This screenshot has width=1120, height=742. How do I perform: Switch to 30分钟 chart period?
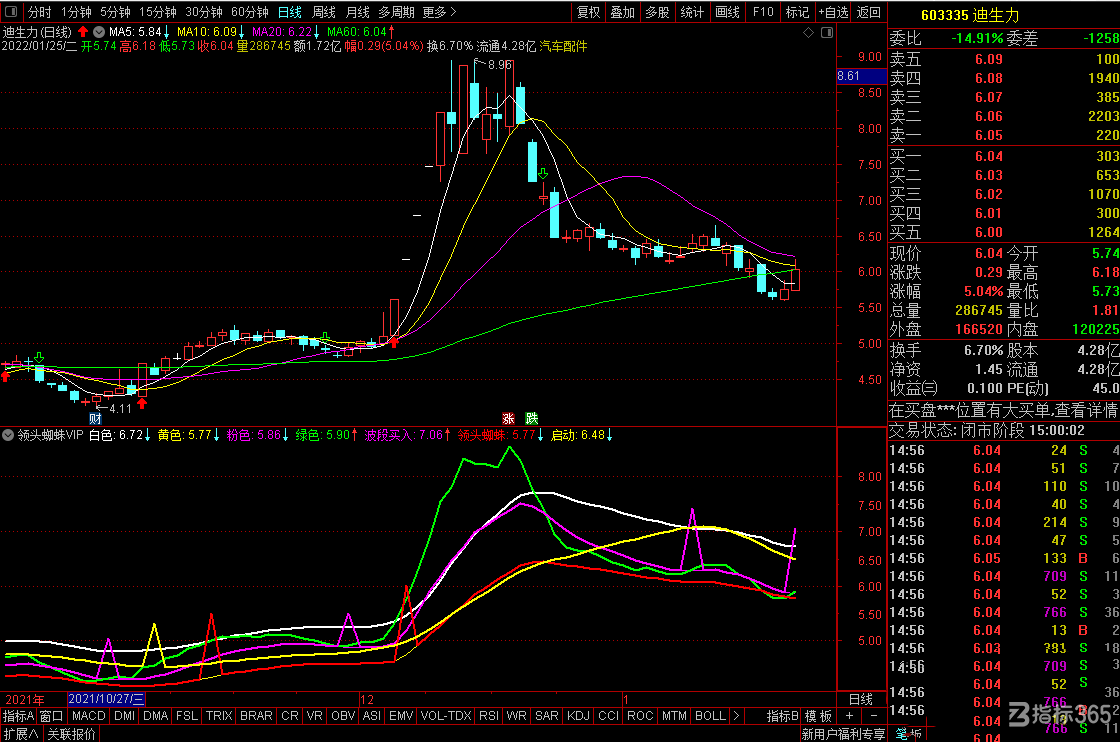(x=204, y=12)
